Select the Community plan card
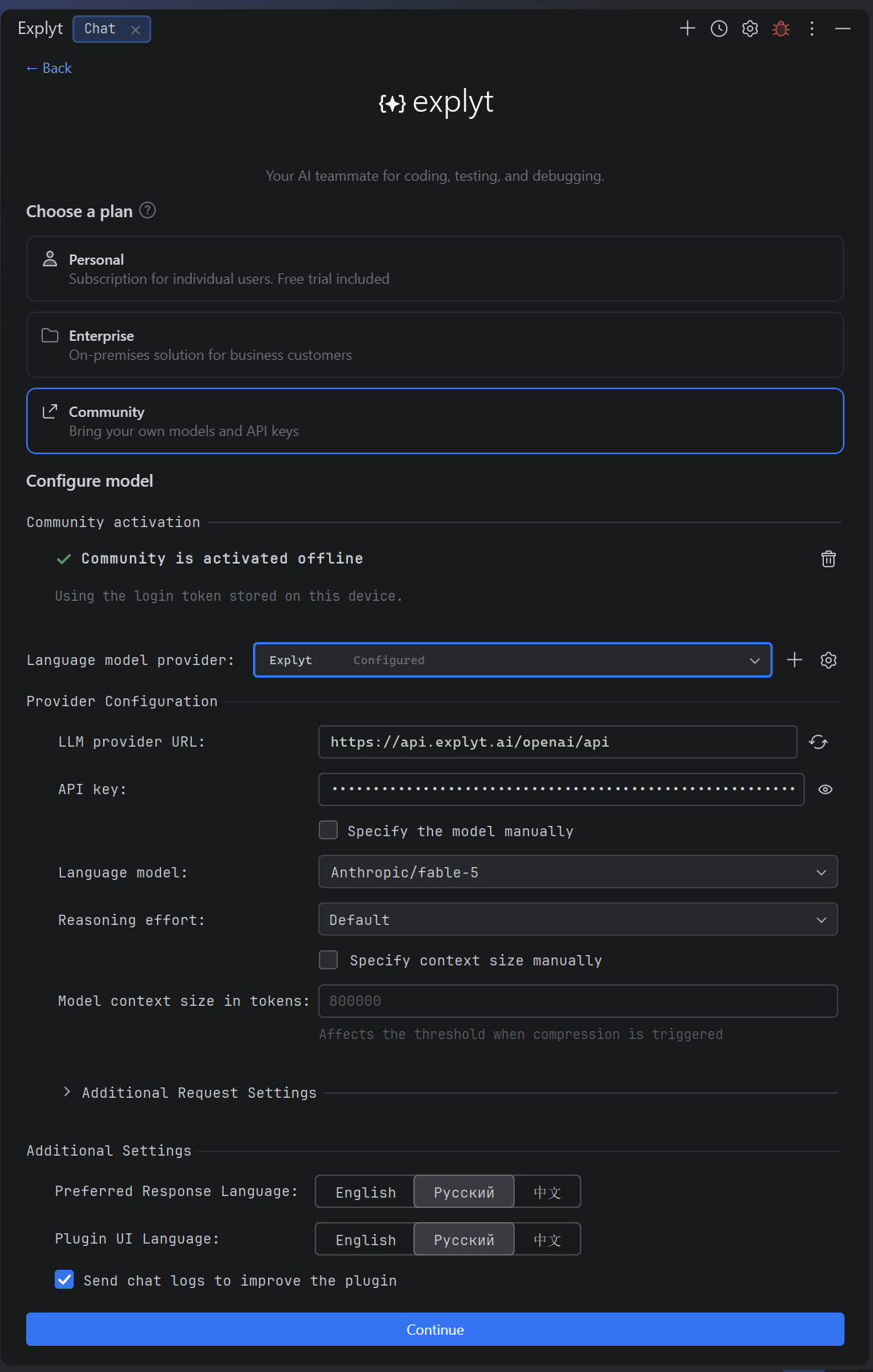873x1372 pixels. click(435, 421)
